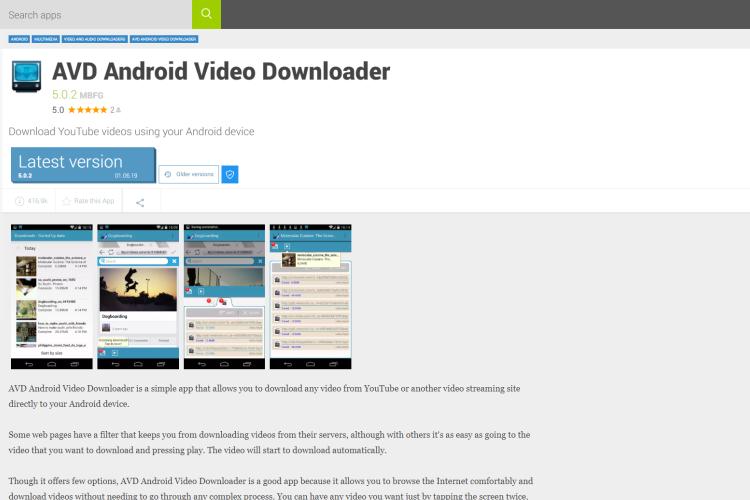Open the Android breadcrumb tag
The image size is (750, 500).
(19, 39)
